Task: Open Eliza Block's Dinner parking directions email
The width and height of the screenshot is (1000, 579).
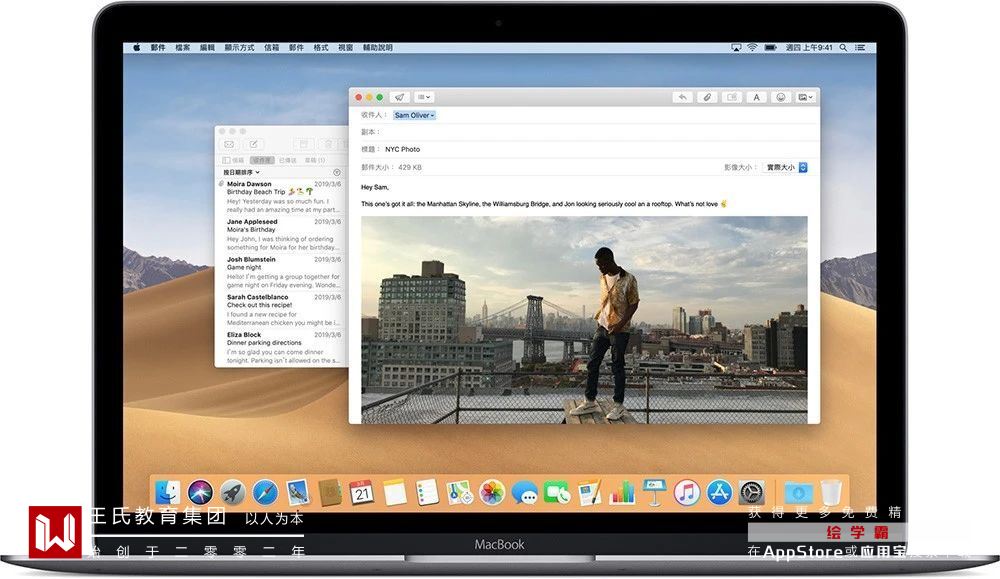Action: pyautogui.click(x=281, y=347)
